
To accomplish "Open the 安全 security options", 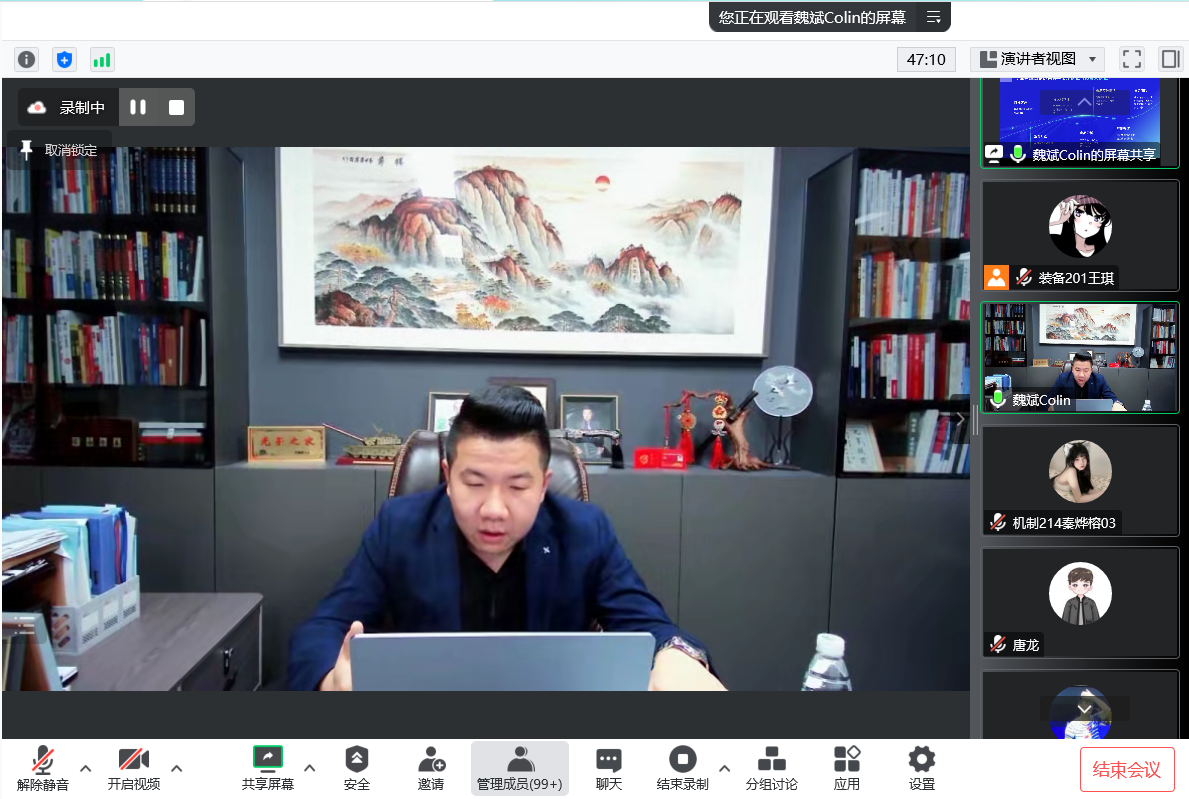I will [357, 768].
